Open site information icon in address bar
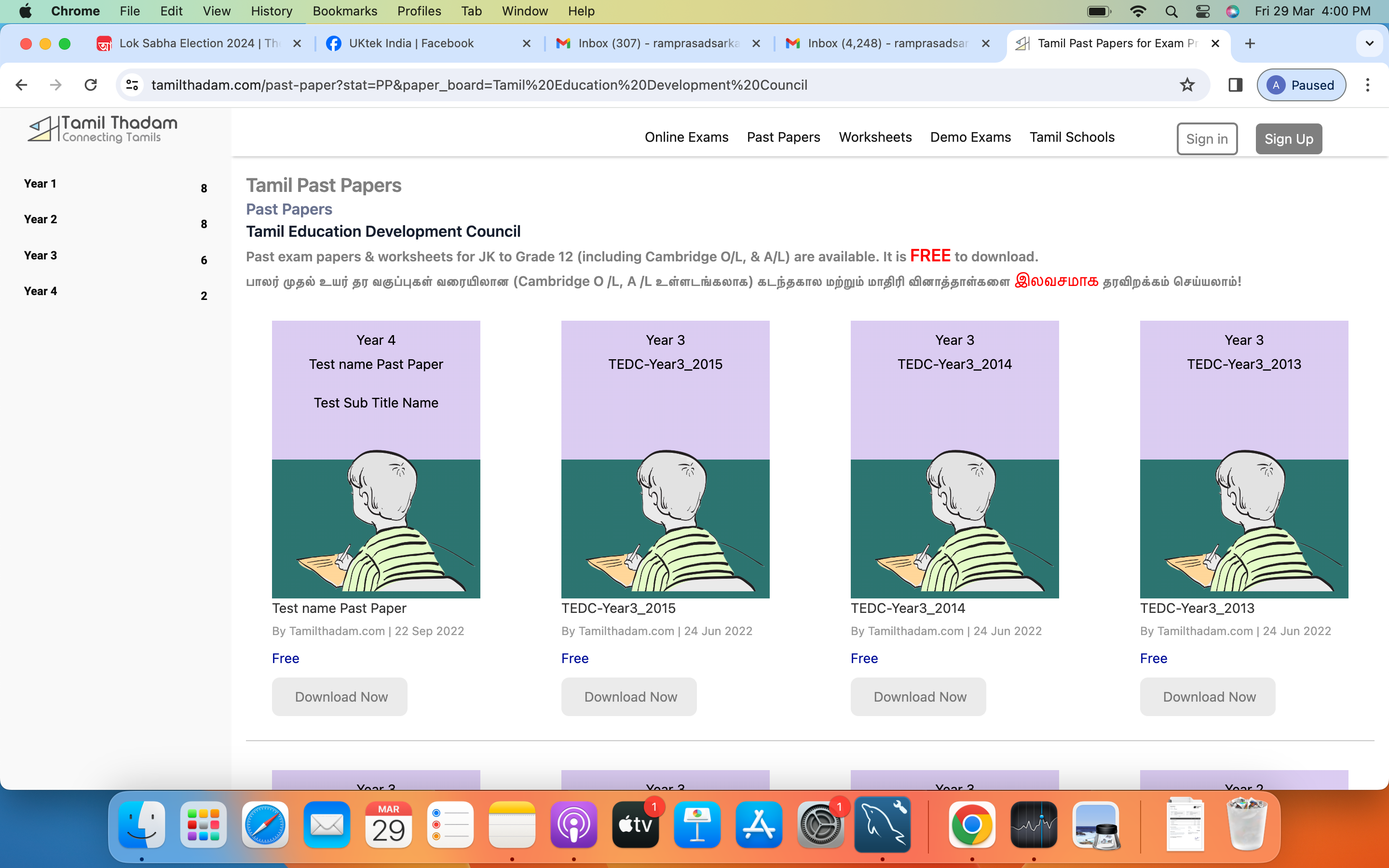This screenshot has width=1389, height=868. tap(132, 85)
